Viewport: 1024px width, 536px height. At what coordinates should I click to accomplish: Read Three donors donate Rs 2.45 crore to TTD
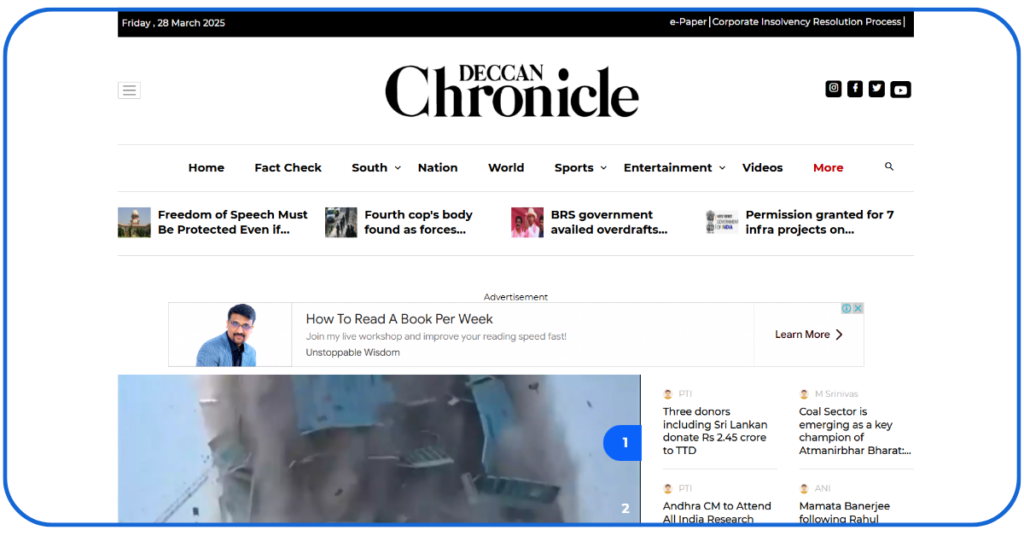[715, 431]
